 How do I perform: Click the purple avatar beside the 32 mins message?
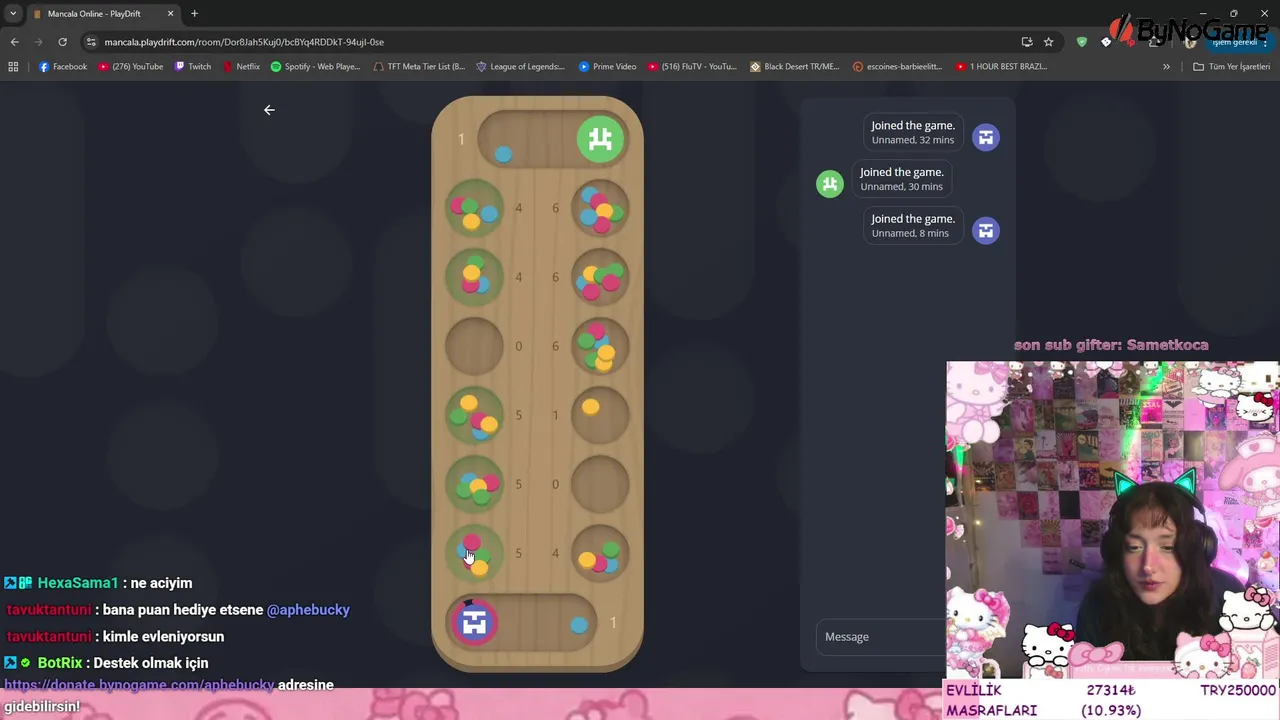pyautogui.click(x=986, y=137)
